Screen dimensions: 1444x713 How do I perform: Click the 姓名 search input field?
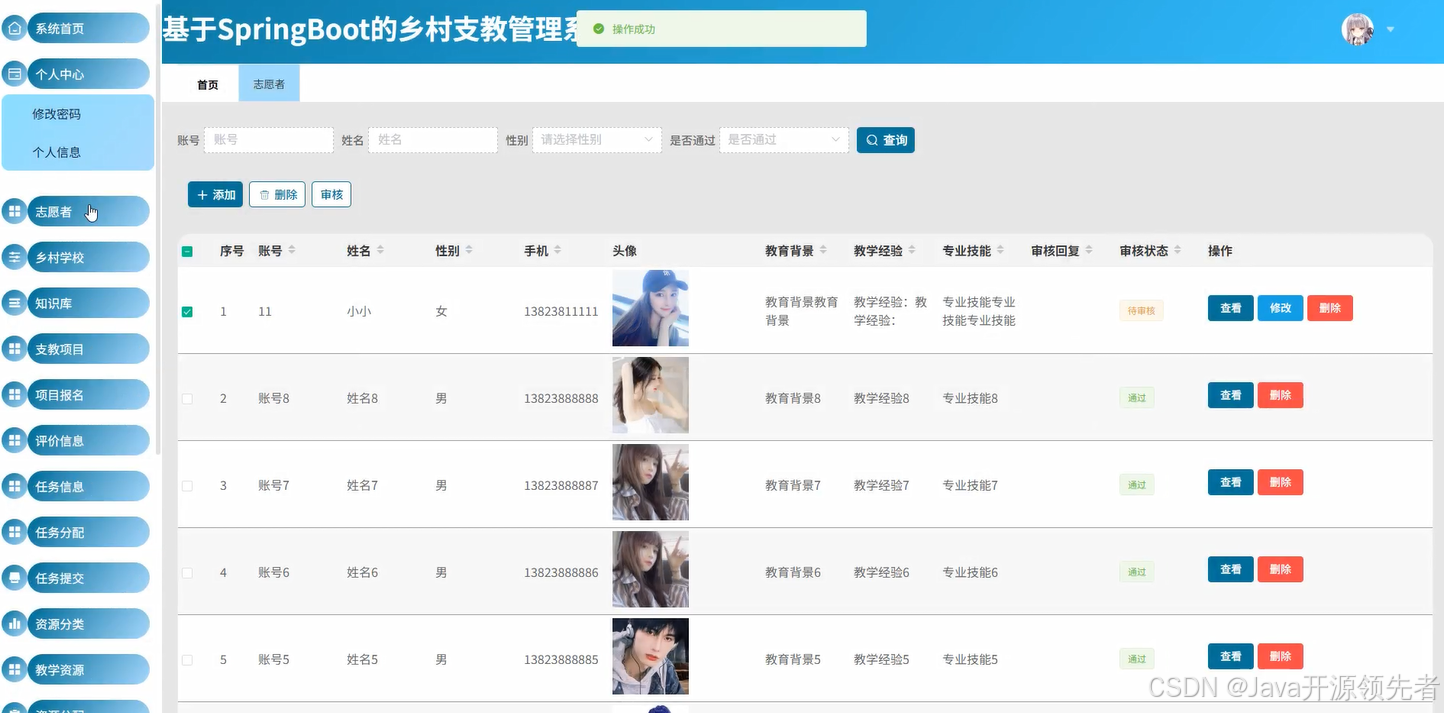pyautogui.click(x=433, y=140)
